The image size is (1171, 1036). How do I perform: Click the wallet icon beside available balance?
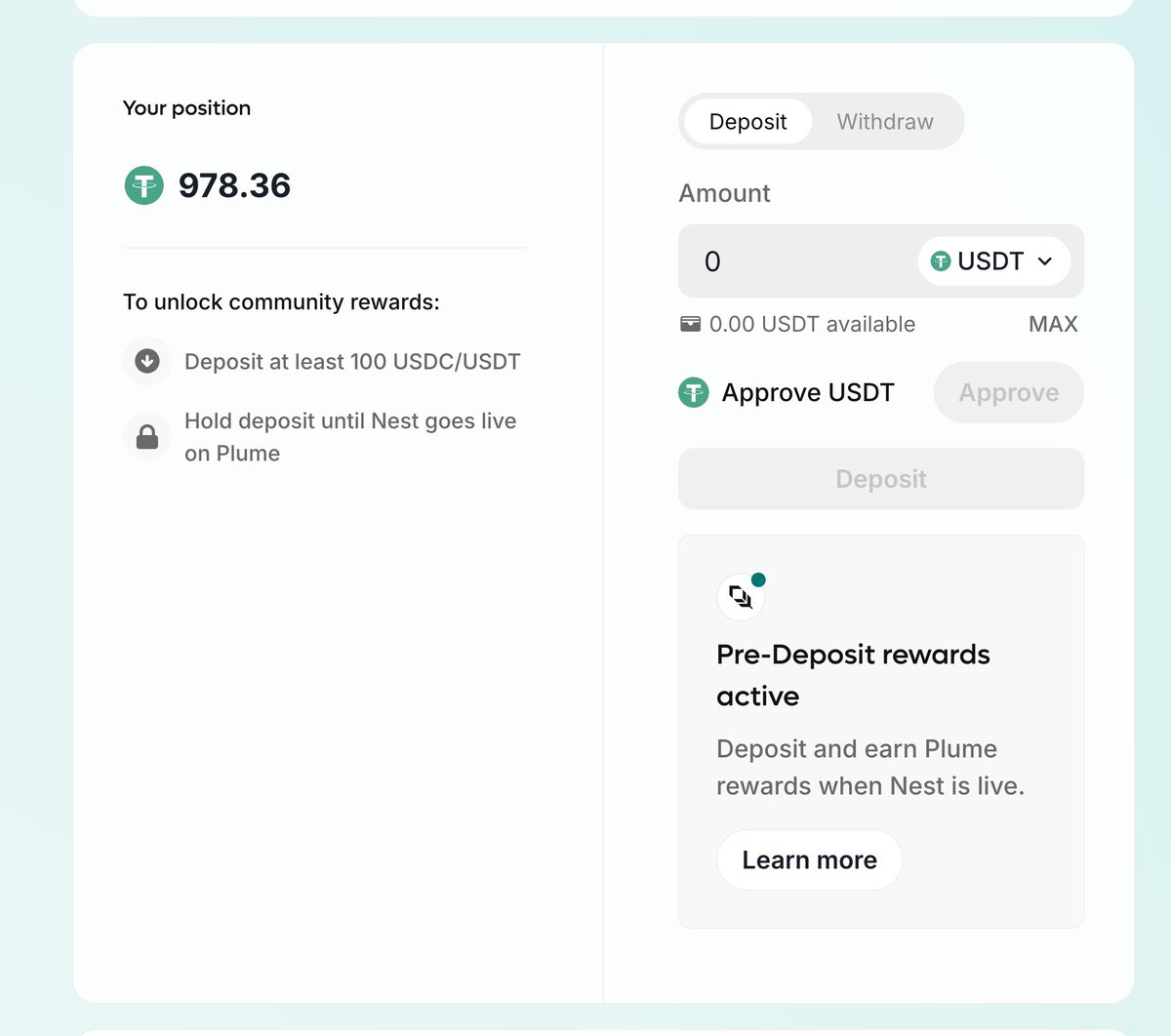(x=690, y=324)
